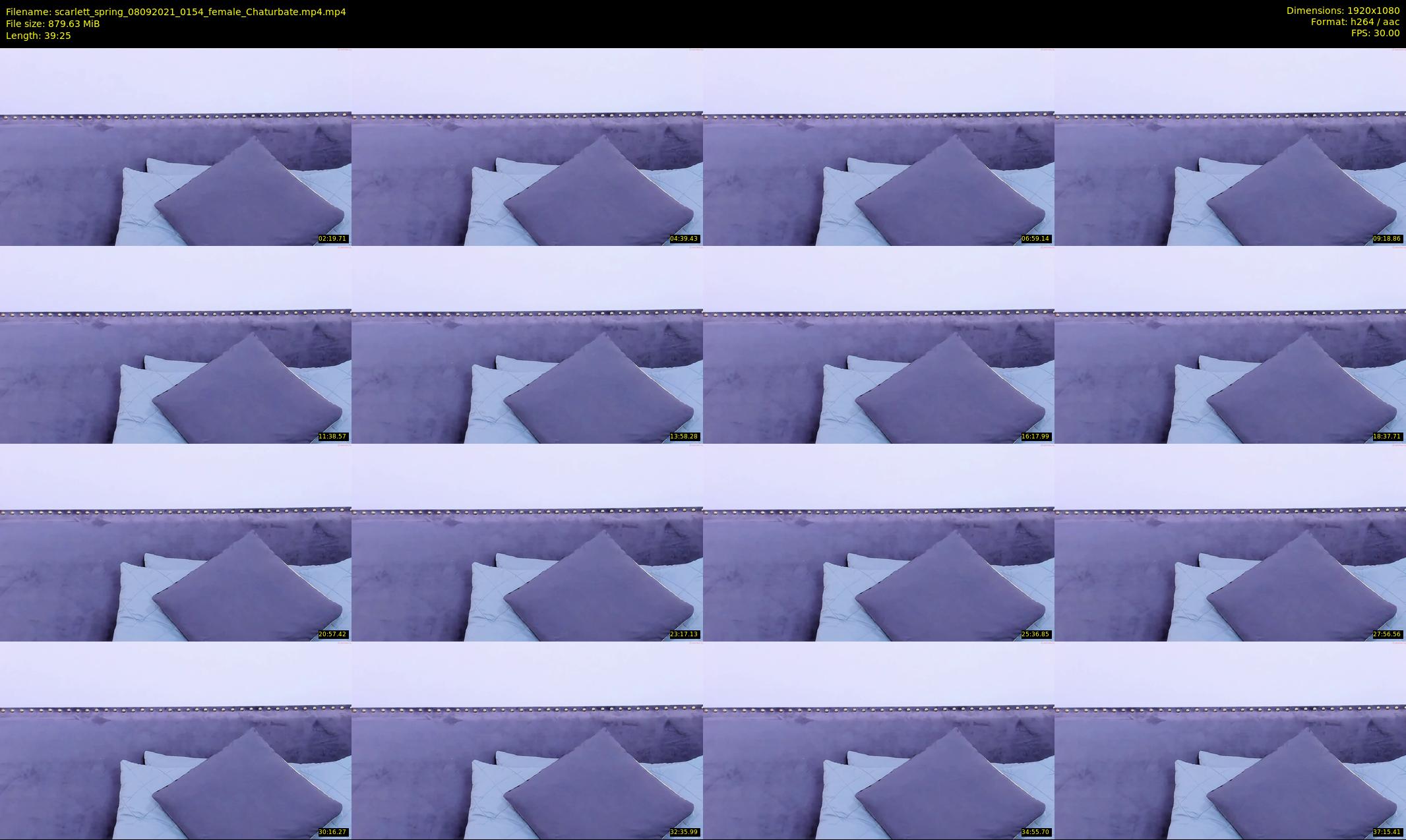Viewport: 1406px width, 840px height.
Task: Click the FPS 30.00 label
Action: [x=1375, y=33]
